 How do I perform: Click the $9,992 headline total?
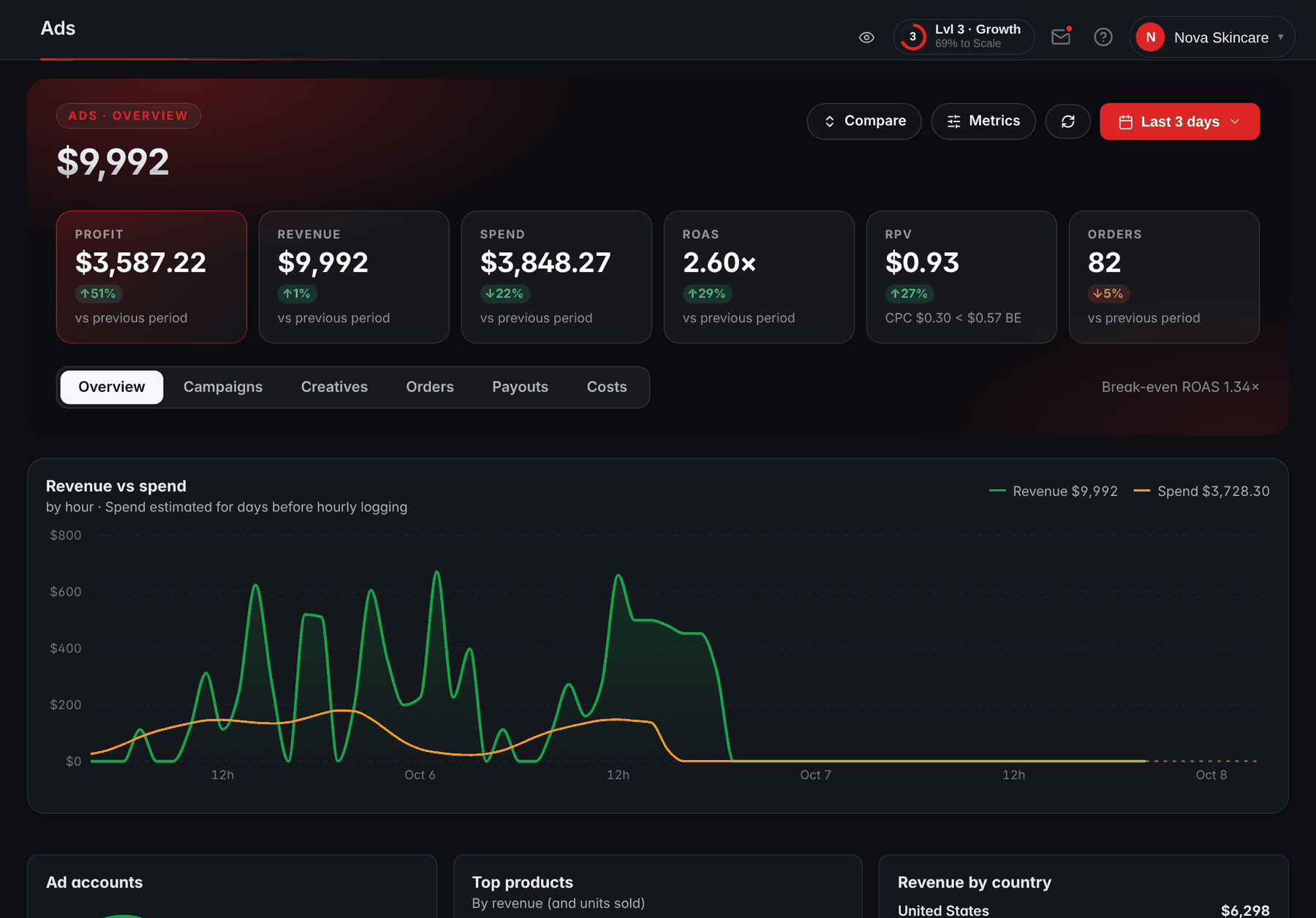[113, 162]
